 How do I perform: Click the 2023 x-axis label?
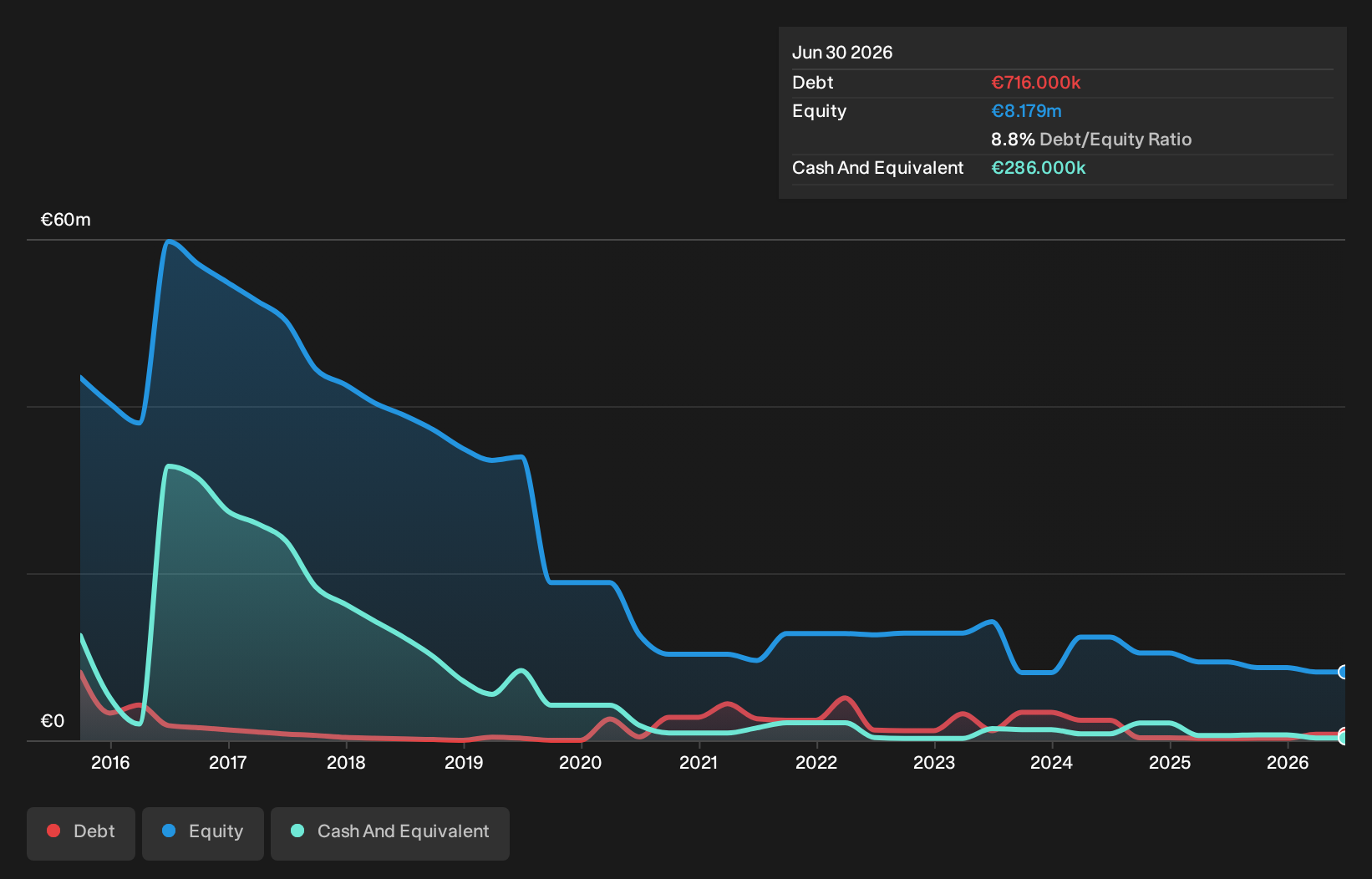click(934, 762)
